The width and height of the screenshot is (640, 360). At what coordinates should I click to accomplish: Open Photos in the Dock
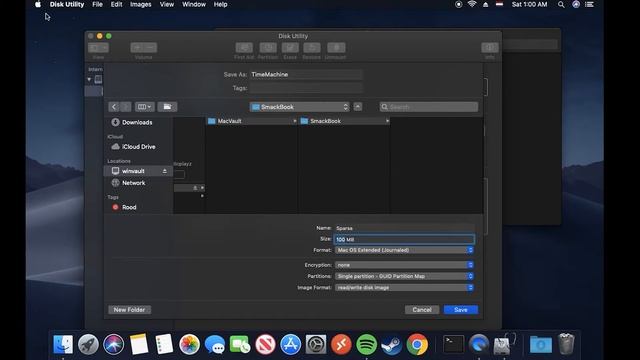pyautogui.click(x=189, y=344)
